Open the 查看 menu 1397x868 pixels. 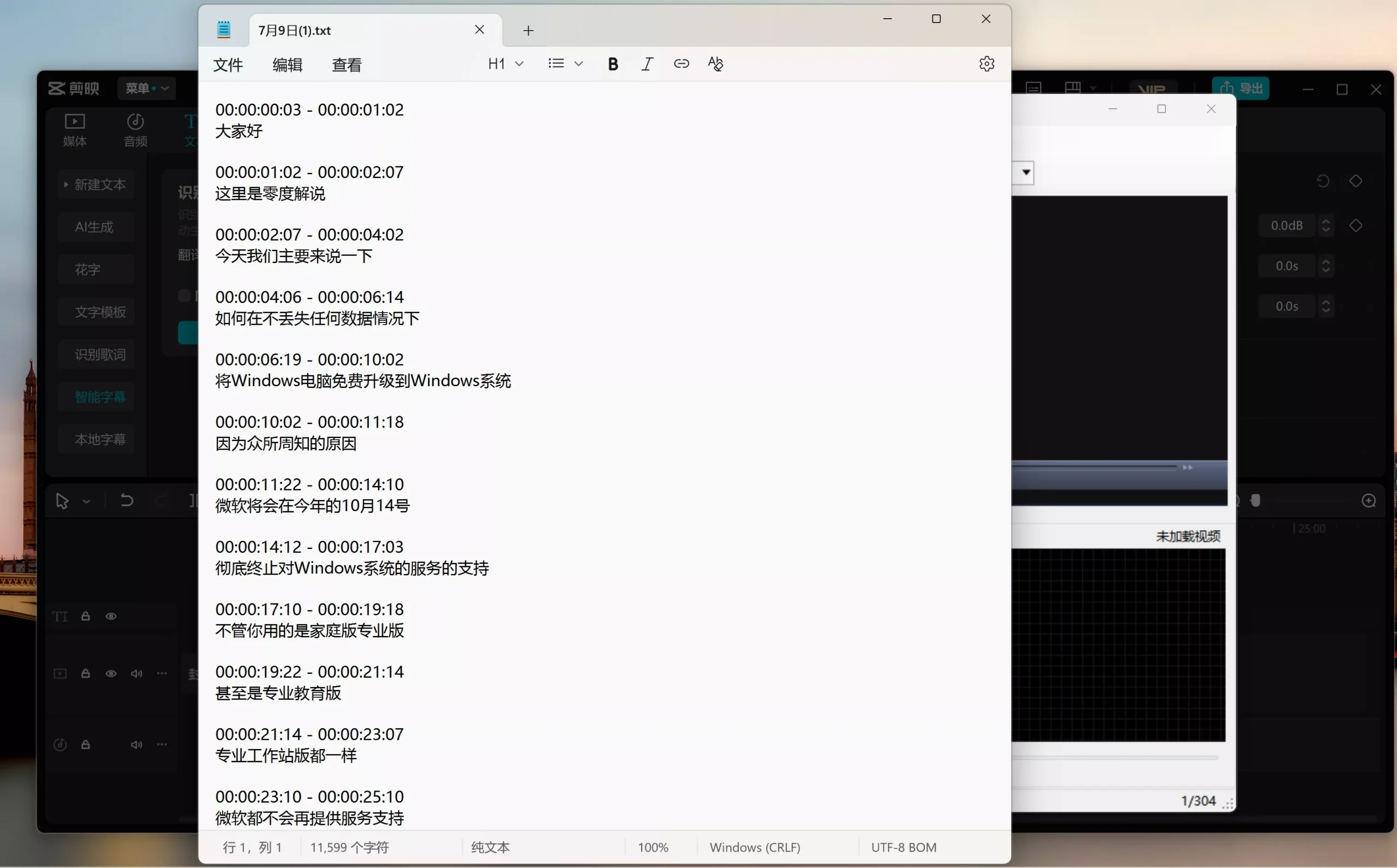tap(346, 65)
